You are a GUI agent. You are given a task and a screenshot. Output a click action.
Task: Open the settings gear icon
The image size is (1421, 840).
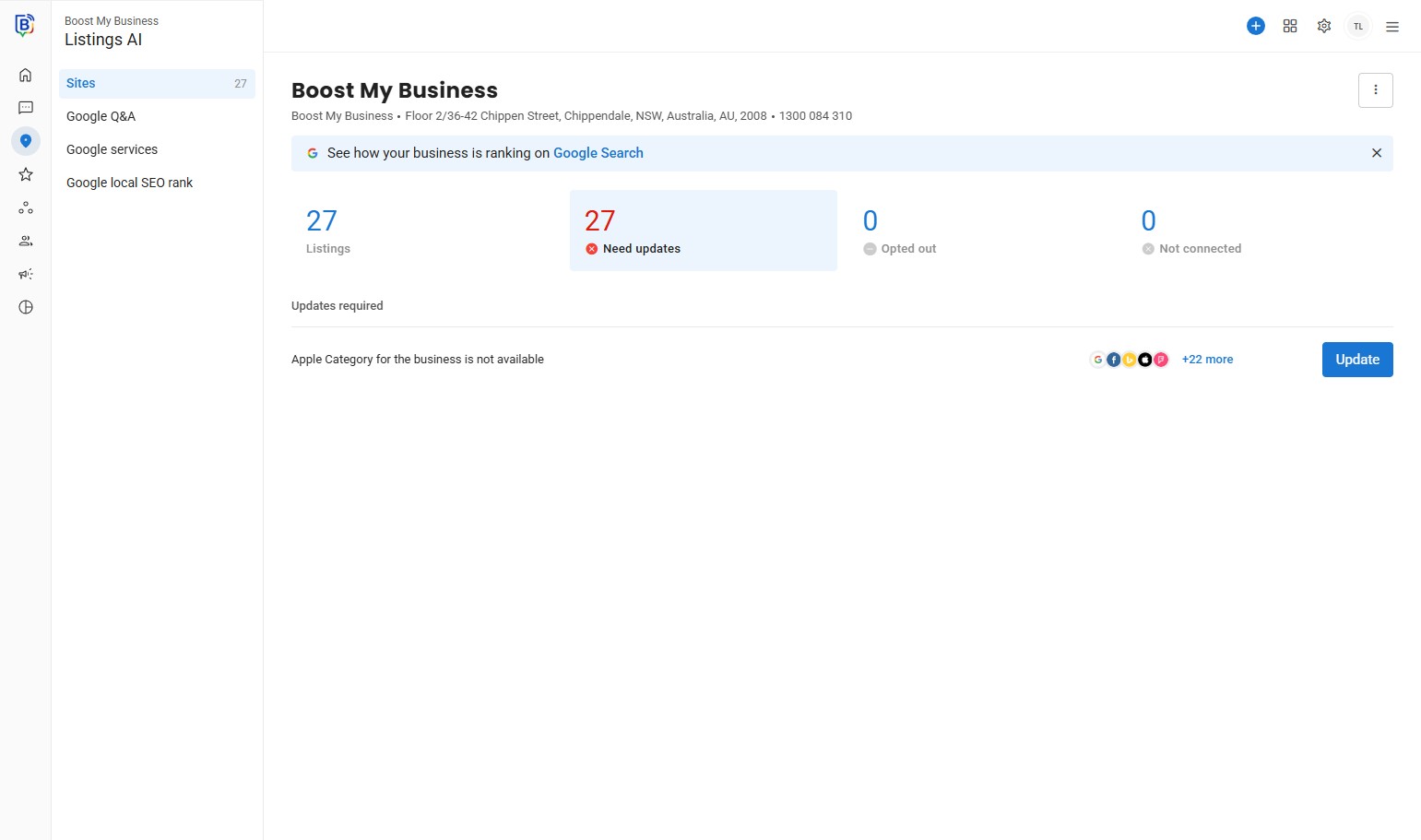point(1324,26)
